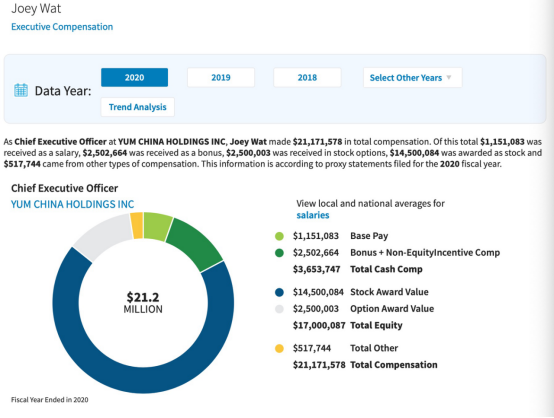Viewport: 554px width, 418px height.
Task: Click the dark green Bonus legend dot
Action: coord(279,253)
